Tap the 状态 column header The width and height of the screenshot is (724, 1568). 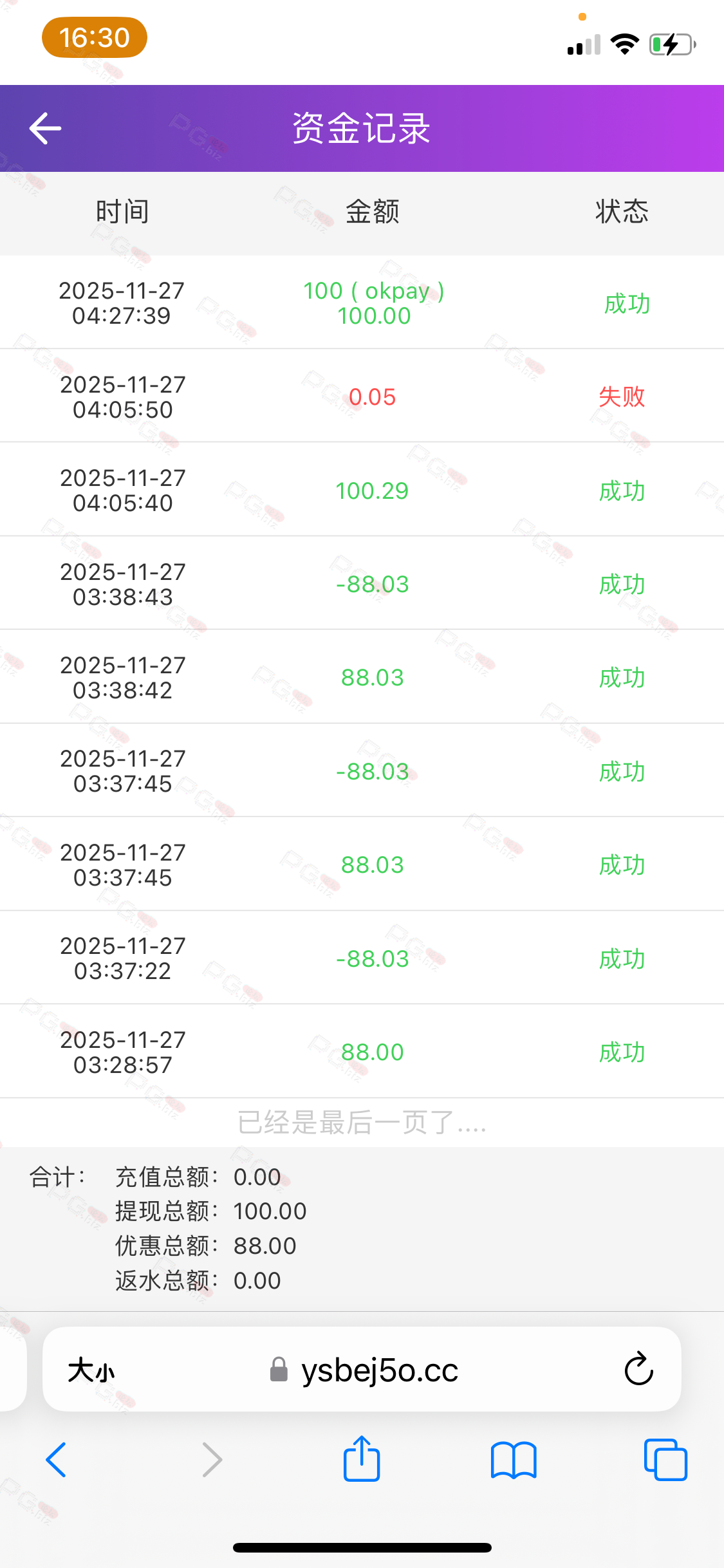(x=622, y=212)
